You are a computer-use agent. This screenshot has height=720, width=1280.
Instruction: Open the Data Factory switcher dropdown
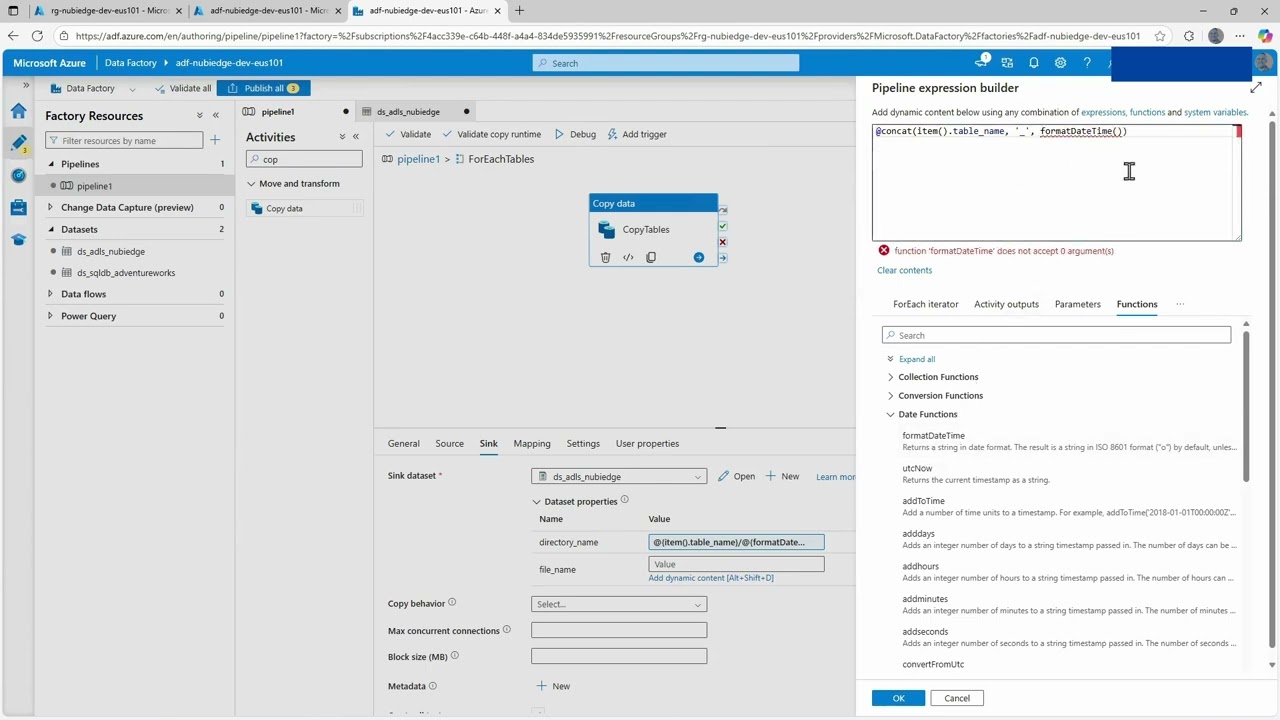coord(132,88)
